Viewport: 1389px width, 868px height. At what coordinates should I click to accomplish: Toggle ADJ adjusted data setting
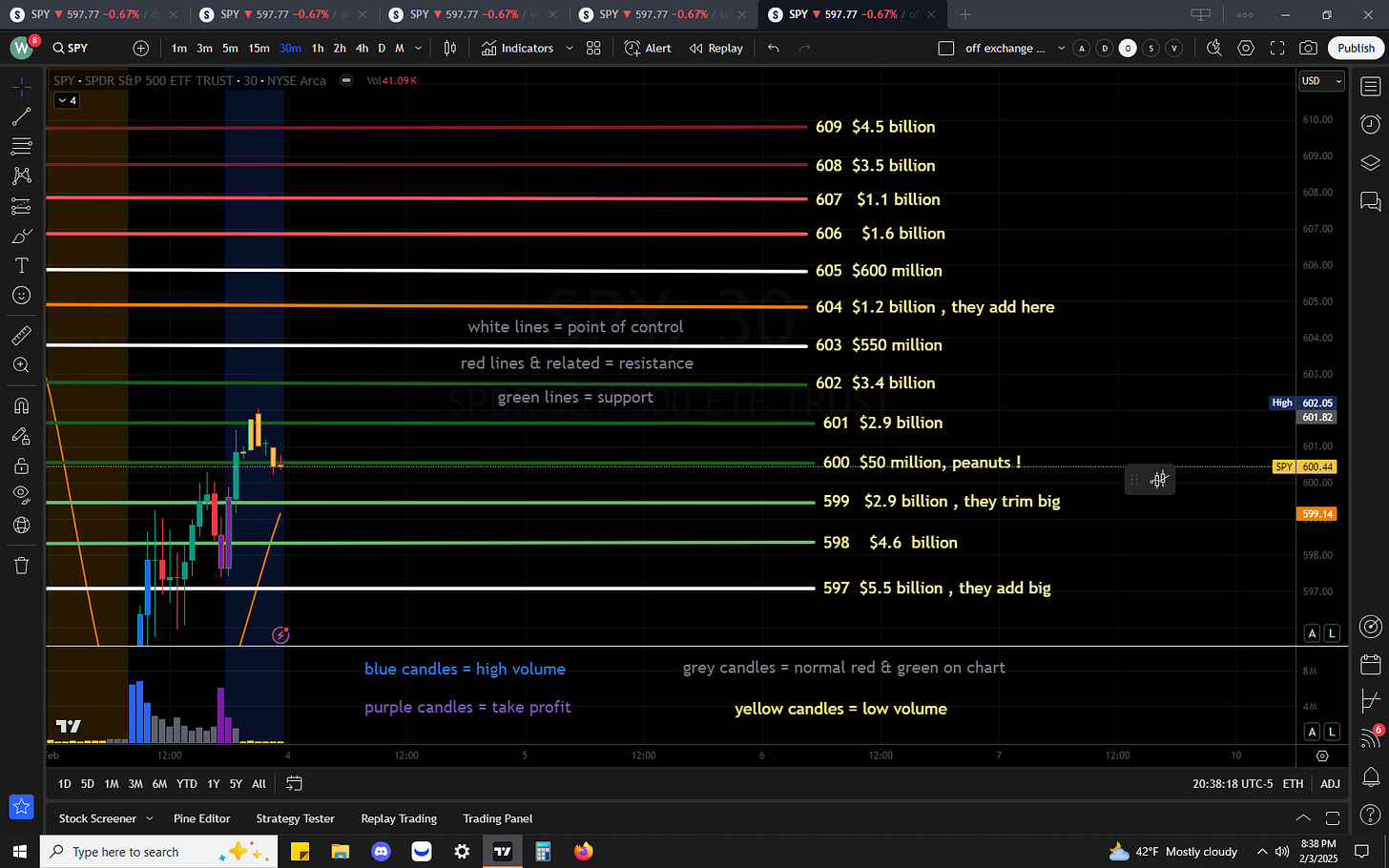1330,783
